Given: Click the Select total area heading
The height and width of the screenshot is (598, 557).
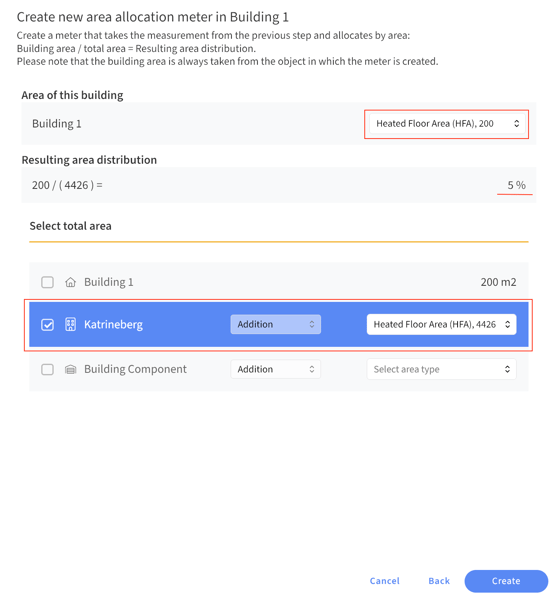Looking at the screenshot, I should pyautogui.click(x=71, y=226).
